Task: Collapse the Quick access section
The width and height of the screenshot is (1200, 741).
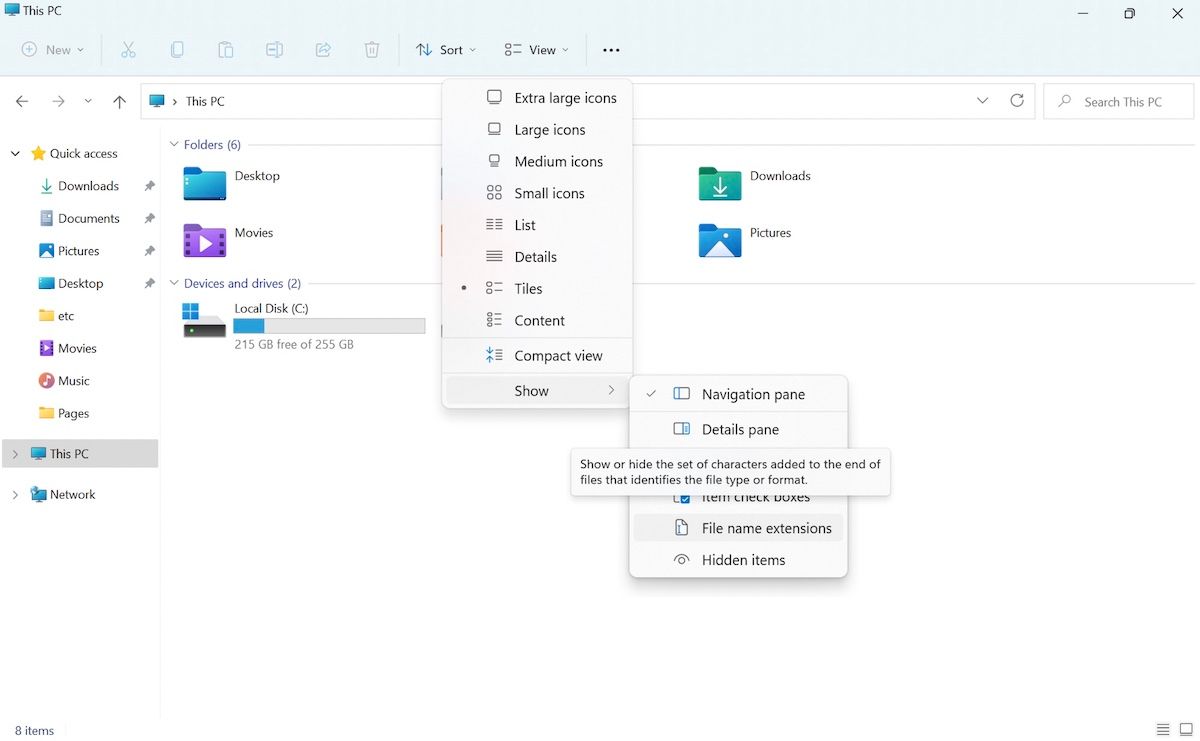Action: tap(14, 153)
